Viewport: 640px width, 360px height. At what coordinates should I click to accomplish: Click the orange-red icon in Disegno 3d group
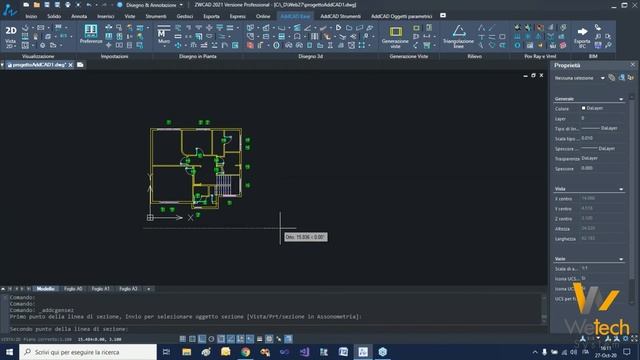250,45
